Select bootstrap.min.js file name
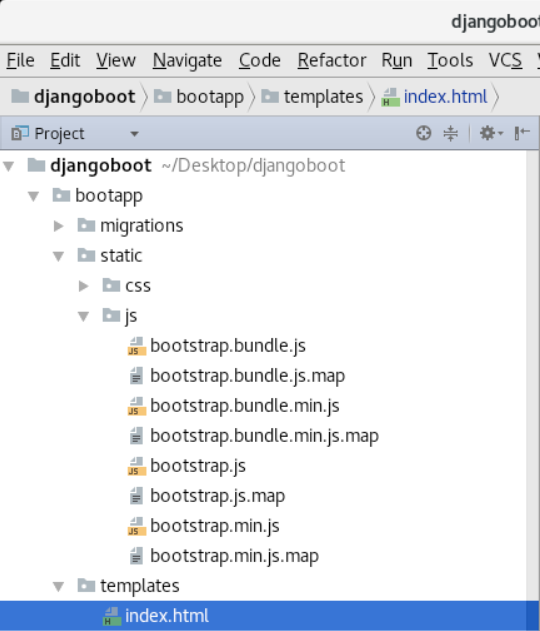Viewport: 540px width, 631px height. 214,526
